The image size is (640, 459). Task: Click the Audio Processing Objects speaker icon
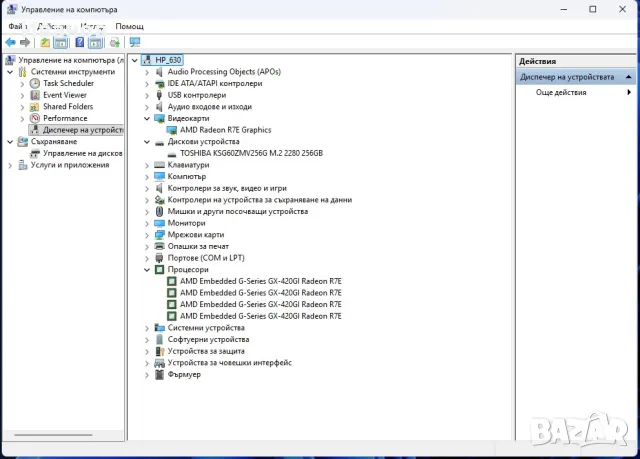[x=159, y=72]
